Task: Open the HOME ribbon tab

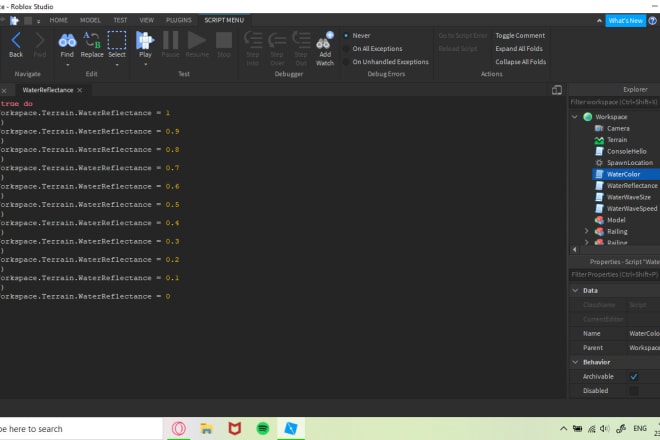Action: (x=59, y=20)
